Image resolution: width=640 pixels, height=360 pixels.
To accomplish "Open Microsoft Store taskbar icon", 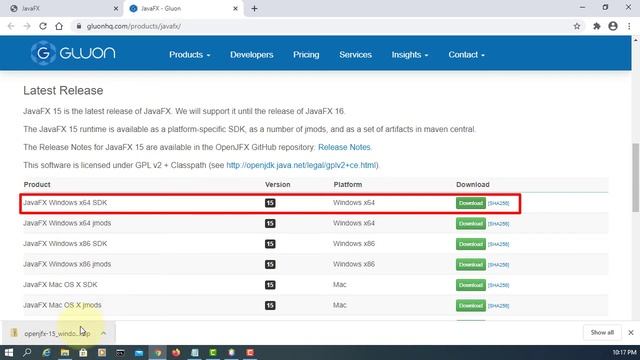I will coord(83,352).
